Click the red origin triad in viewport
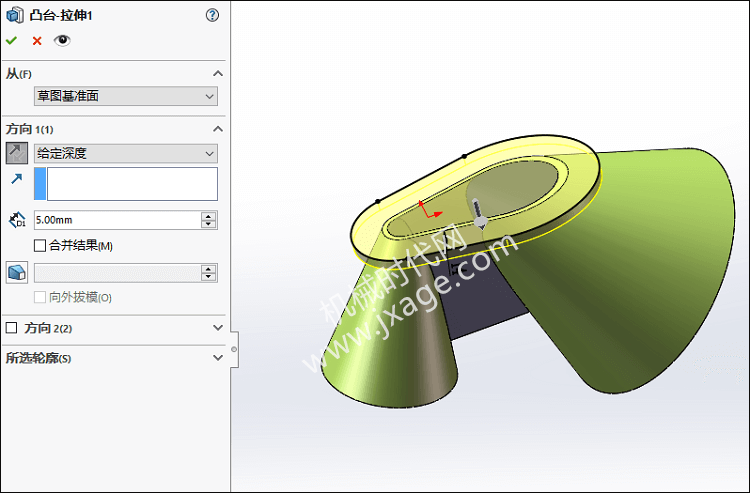The width and height of the screenshot is (750, 493). tap(430, 209)
